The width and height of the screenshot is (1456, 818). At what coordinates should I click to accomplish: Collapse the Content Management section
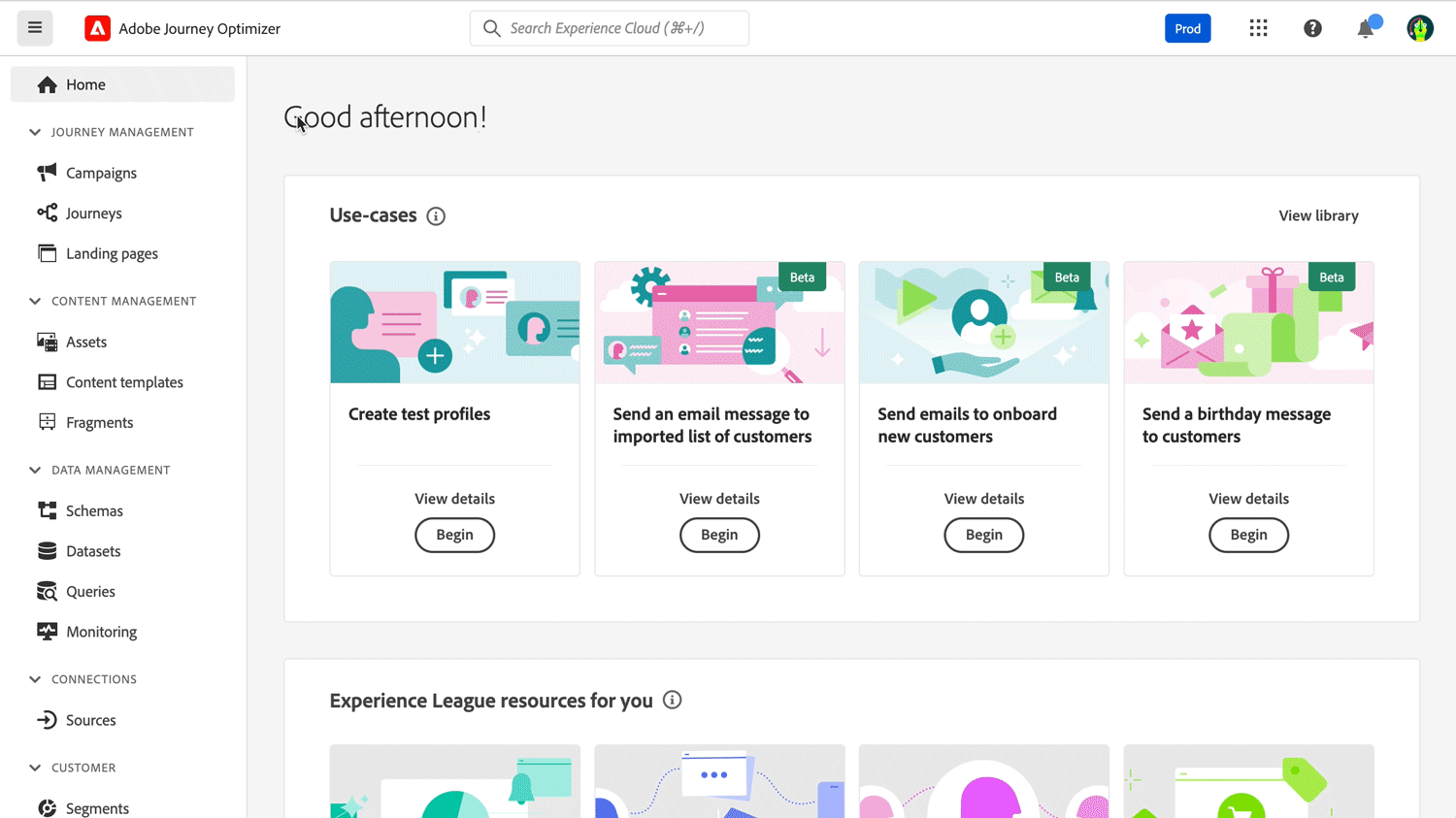point(35,301)
